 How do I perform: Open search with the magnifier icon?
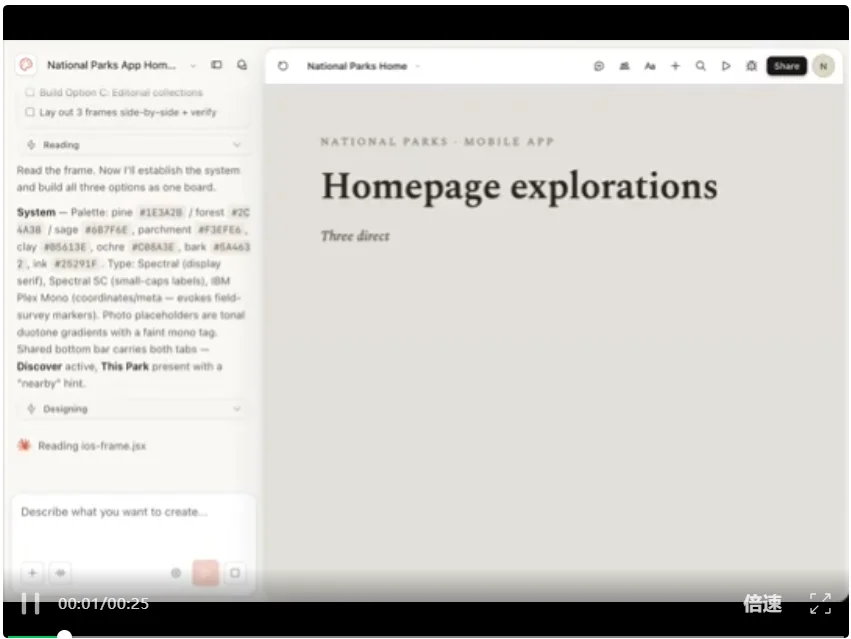[x=701, y=66]
